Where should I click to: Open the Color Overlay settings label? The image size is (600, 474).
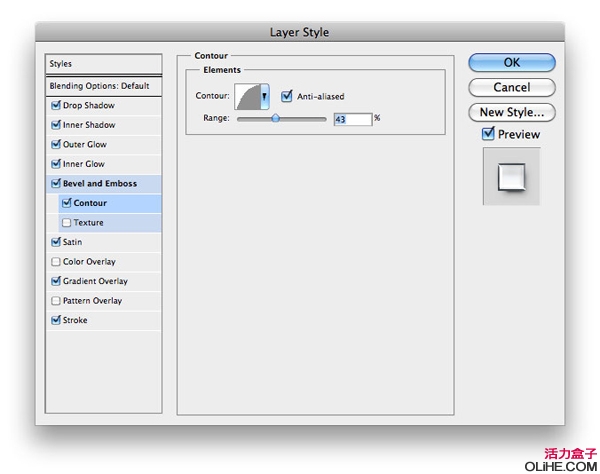[x=89, y=261]
